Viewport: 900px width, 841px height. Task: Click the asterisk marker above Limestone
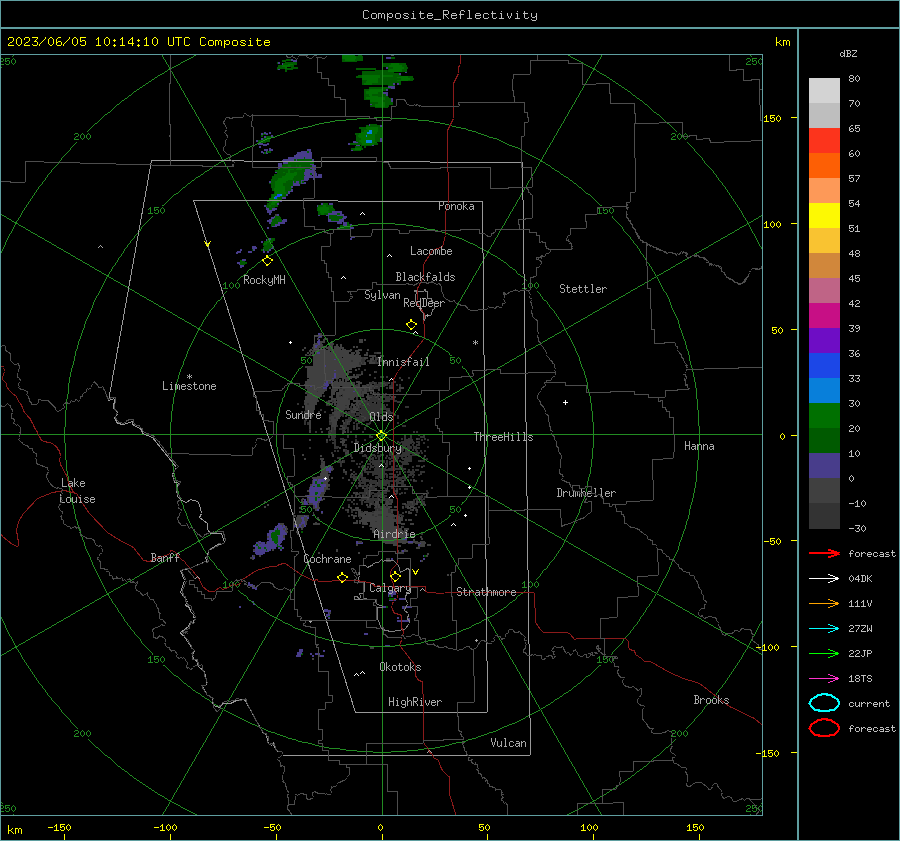pyautogui.click(x=189, y=377)
